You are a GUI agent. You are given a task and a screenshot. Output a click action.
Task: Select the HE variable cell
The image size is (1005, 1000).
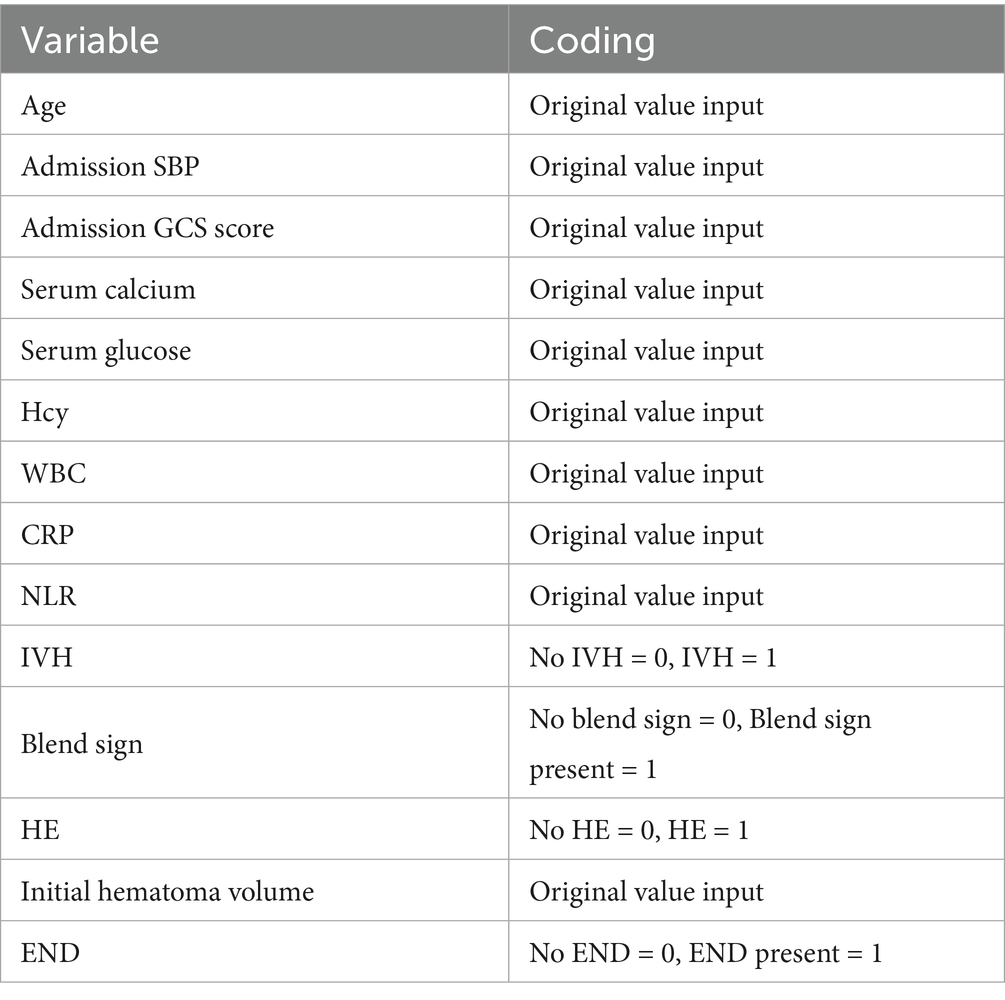(x=40, y=830)
